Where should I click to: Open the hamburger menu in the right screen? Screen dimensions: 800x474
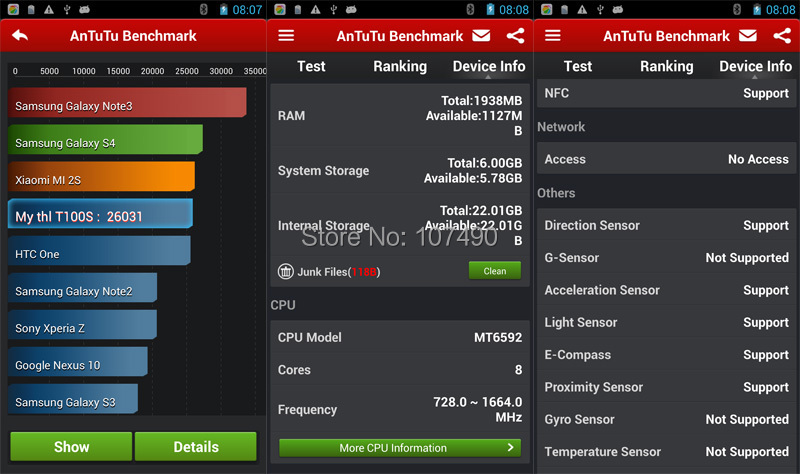pos(553,35)
